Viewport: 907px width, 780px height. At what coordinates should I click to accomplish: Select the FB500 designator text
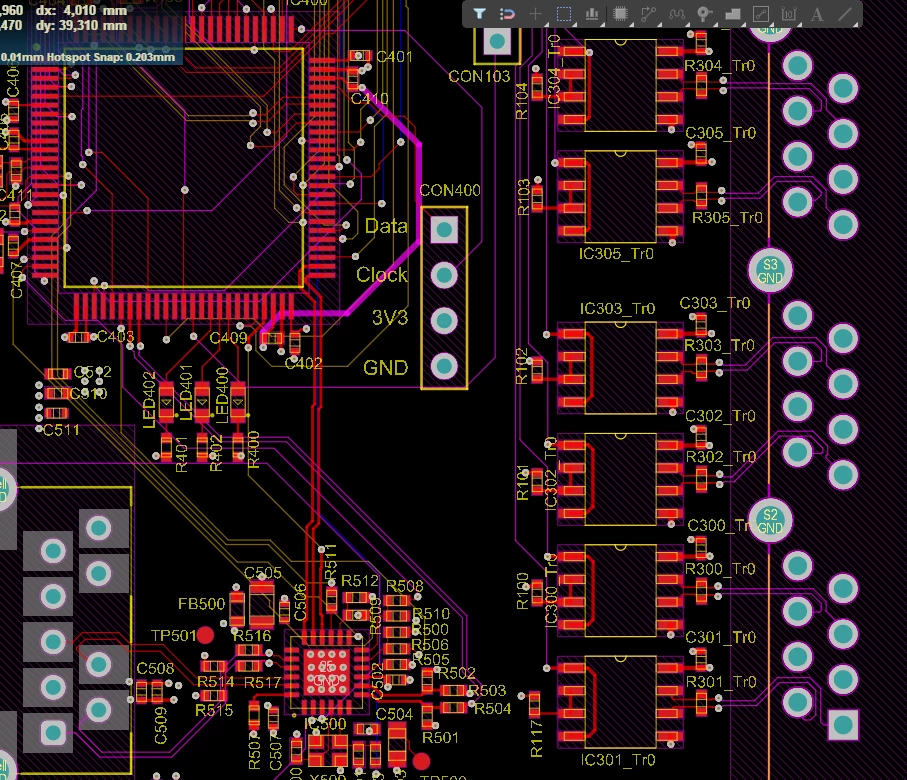(x=201, y=604)
